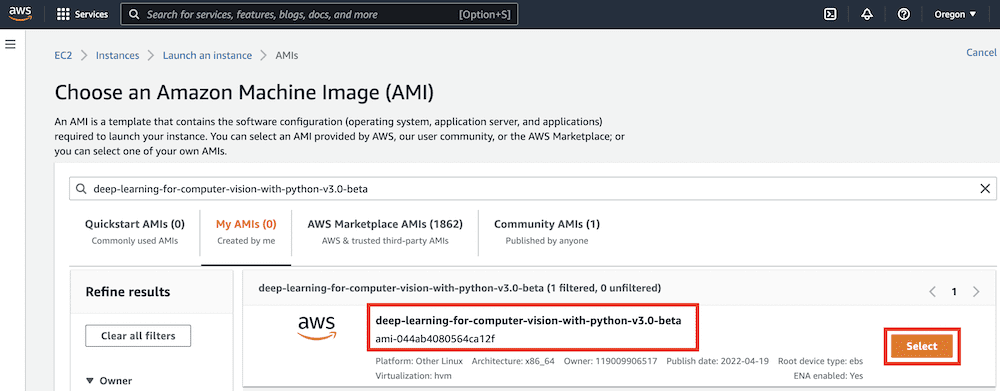Viewport: 1000px width, 391px height.
Task: Focus the top AWS services search box
Action: tap(319, 14)
